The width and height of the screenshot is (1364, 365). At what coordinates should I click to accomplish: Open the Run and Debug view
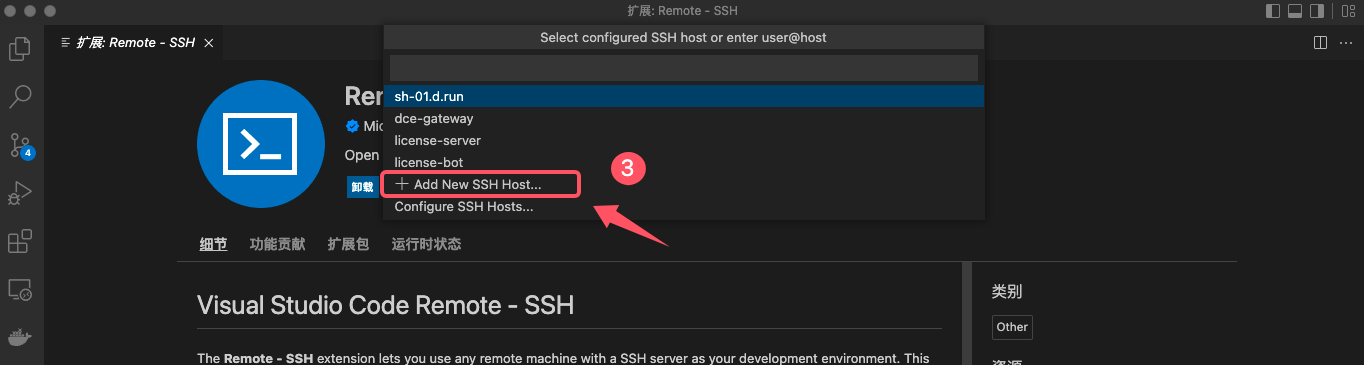20,193
